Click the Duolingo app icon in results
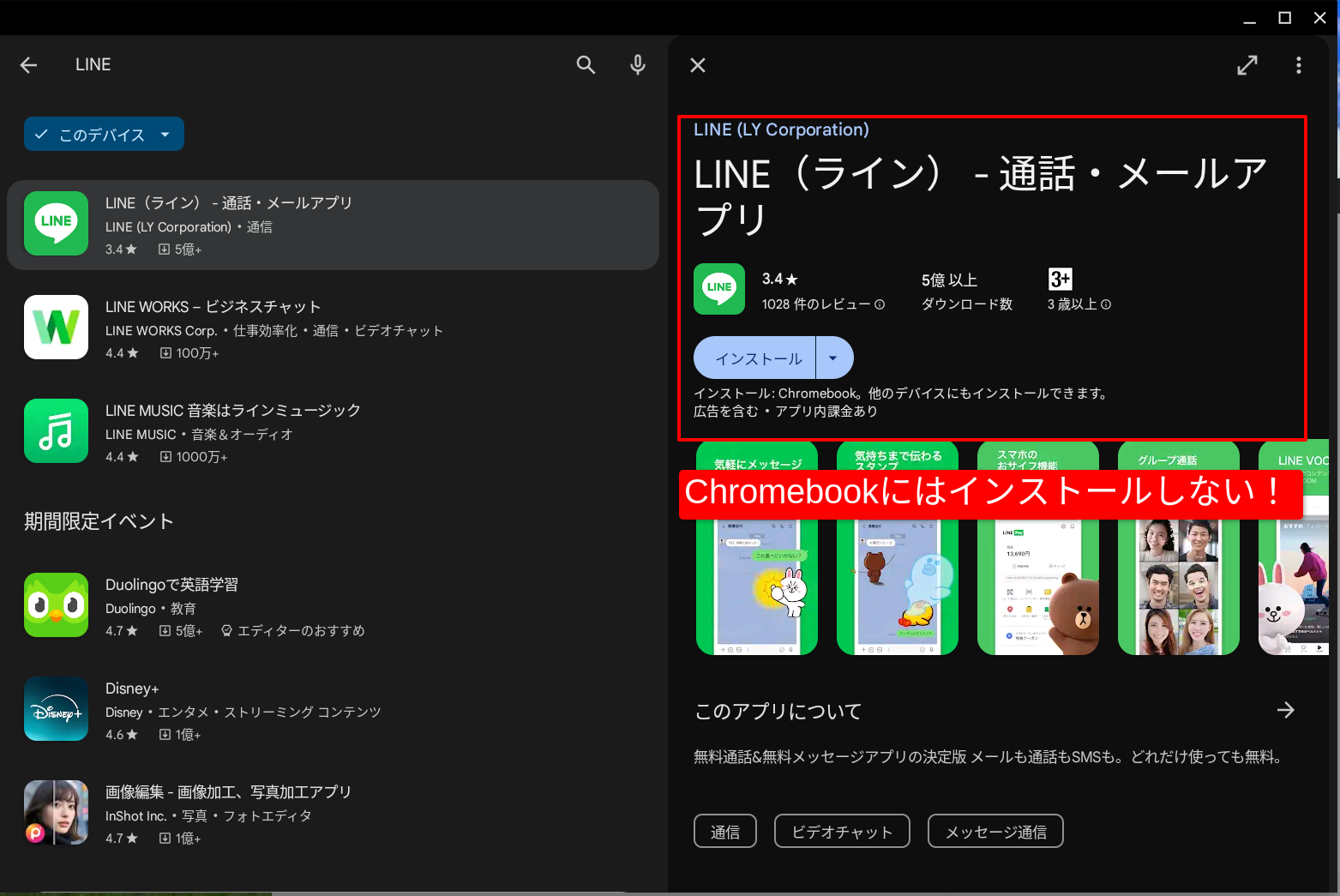This screenshot has height=896, width=1340. [x=56, y=605]
